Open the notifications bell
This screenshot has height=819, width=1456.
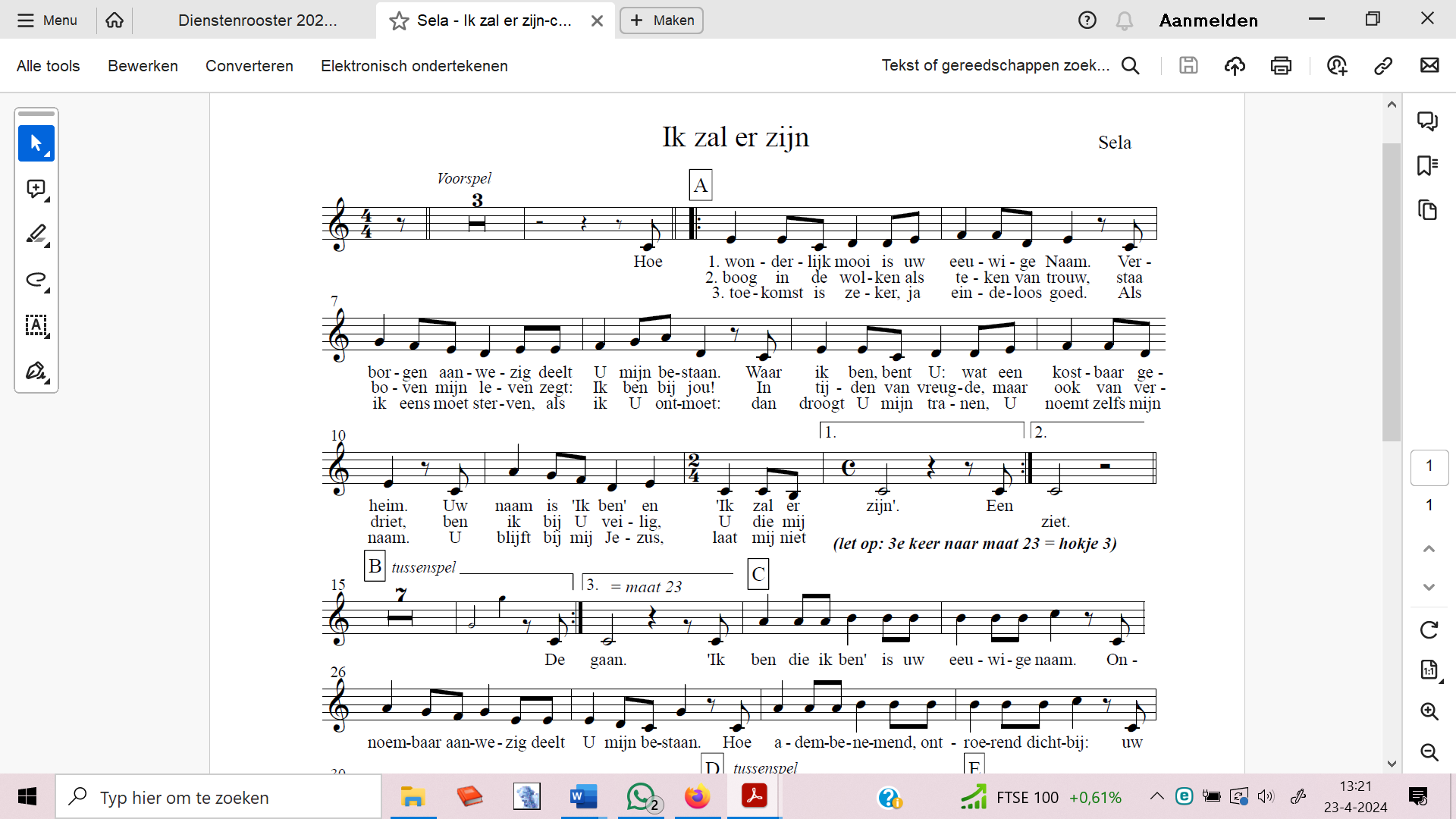tap(1125, 20)
